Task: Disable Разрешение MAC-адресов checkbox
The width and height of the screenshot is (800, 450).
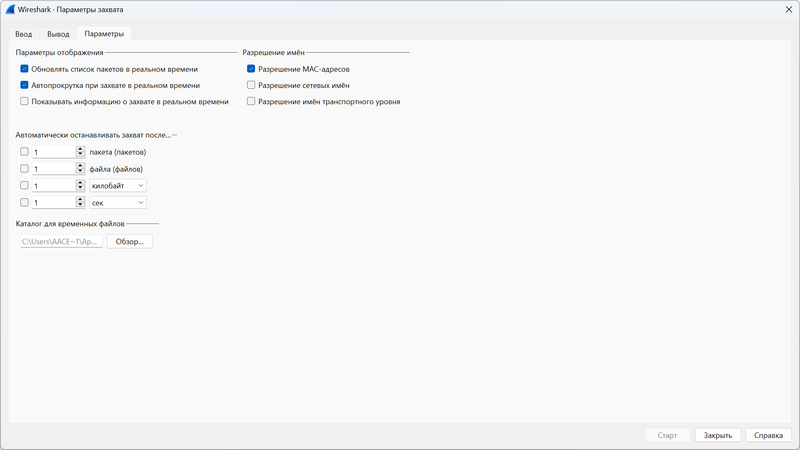Action: 251,69
